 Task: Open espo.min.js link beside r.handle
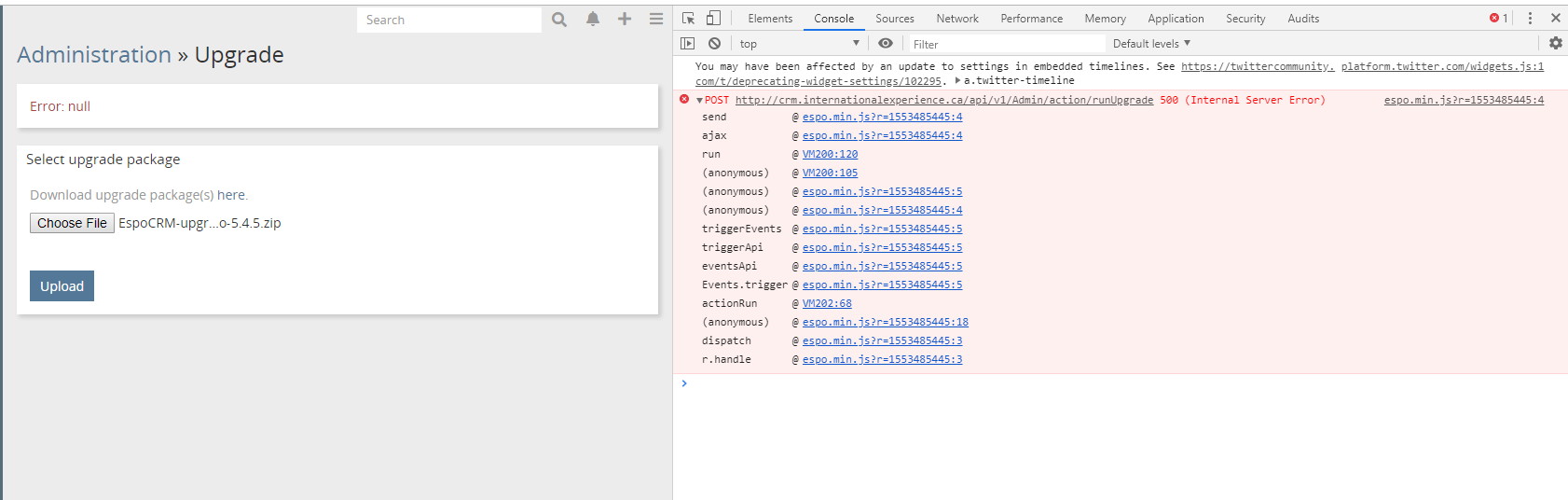[882, 359]
